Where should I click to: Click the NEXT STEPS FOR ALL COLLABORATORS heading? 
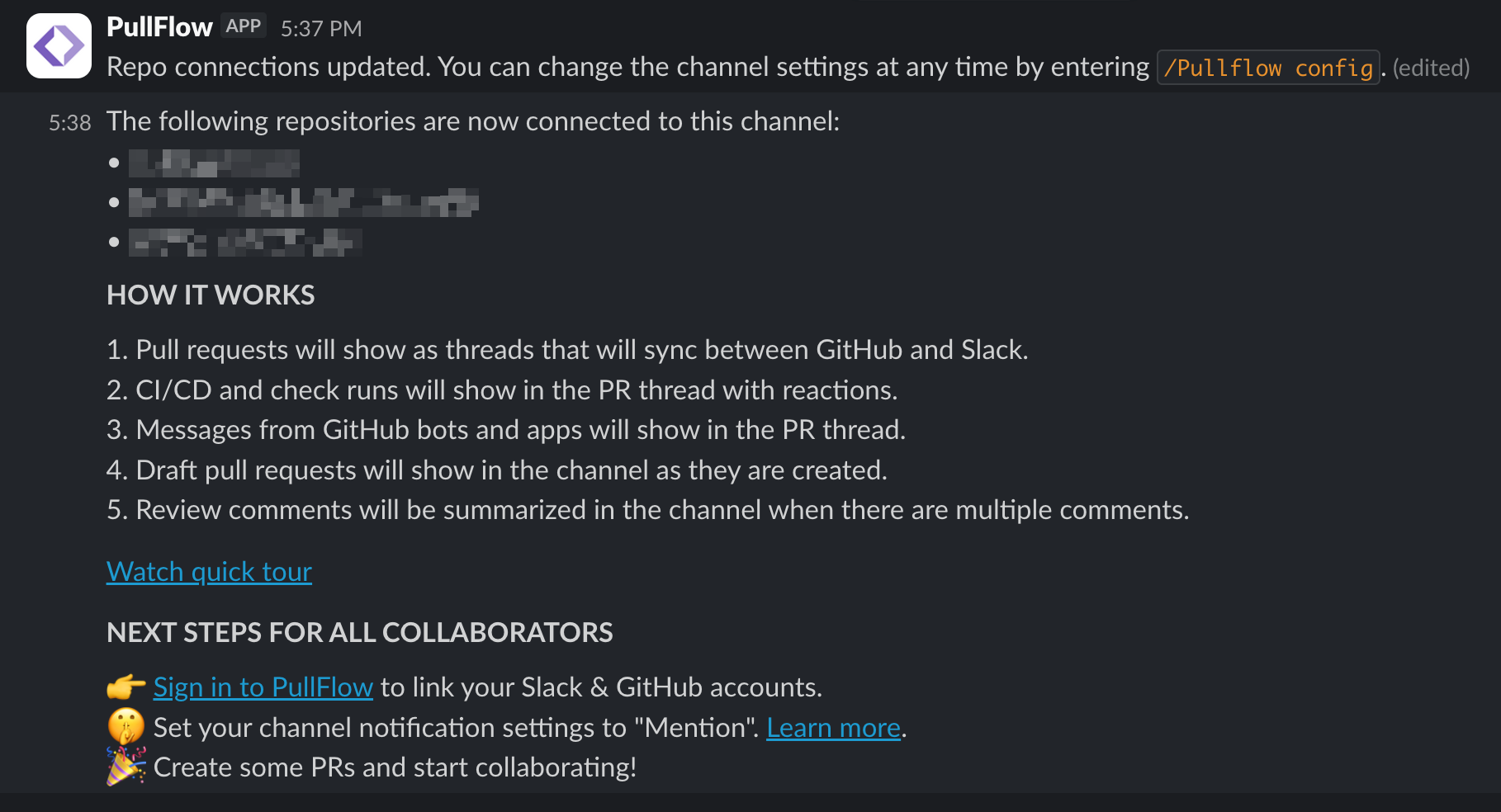359,633
